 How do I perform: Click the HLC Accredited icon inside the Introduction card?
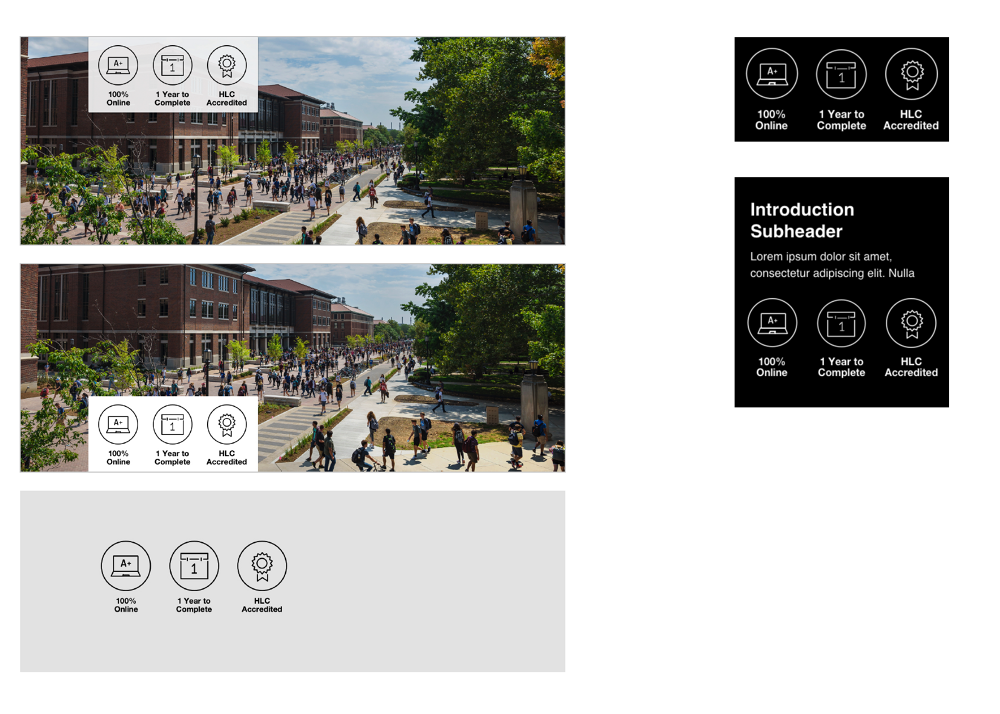point(911,322)
